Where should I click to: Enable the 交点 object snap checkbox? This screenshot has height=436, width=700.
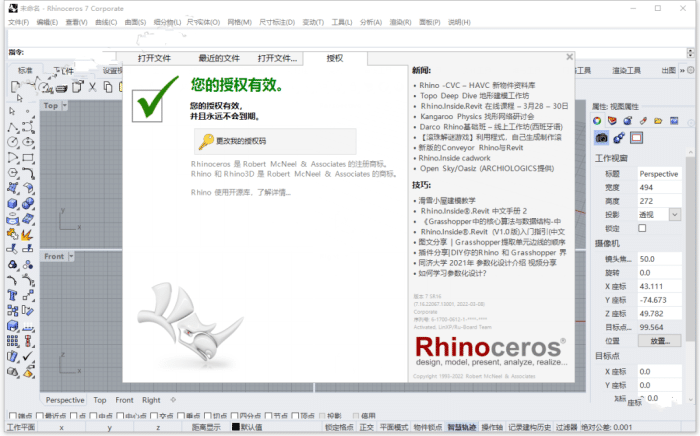click(154, 416)
